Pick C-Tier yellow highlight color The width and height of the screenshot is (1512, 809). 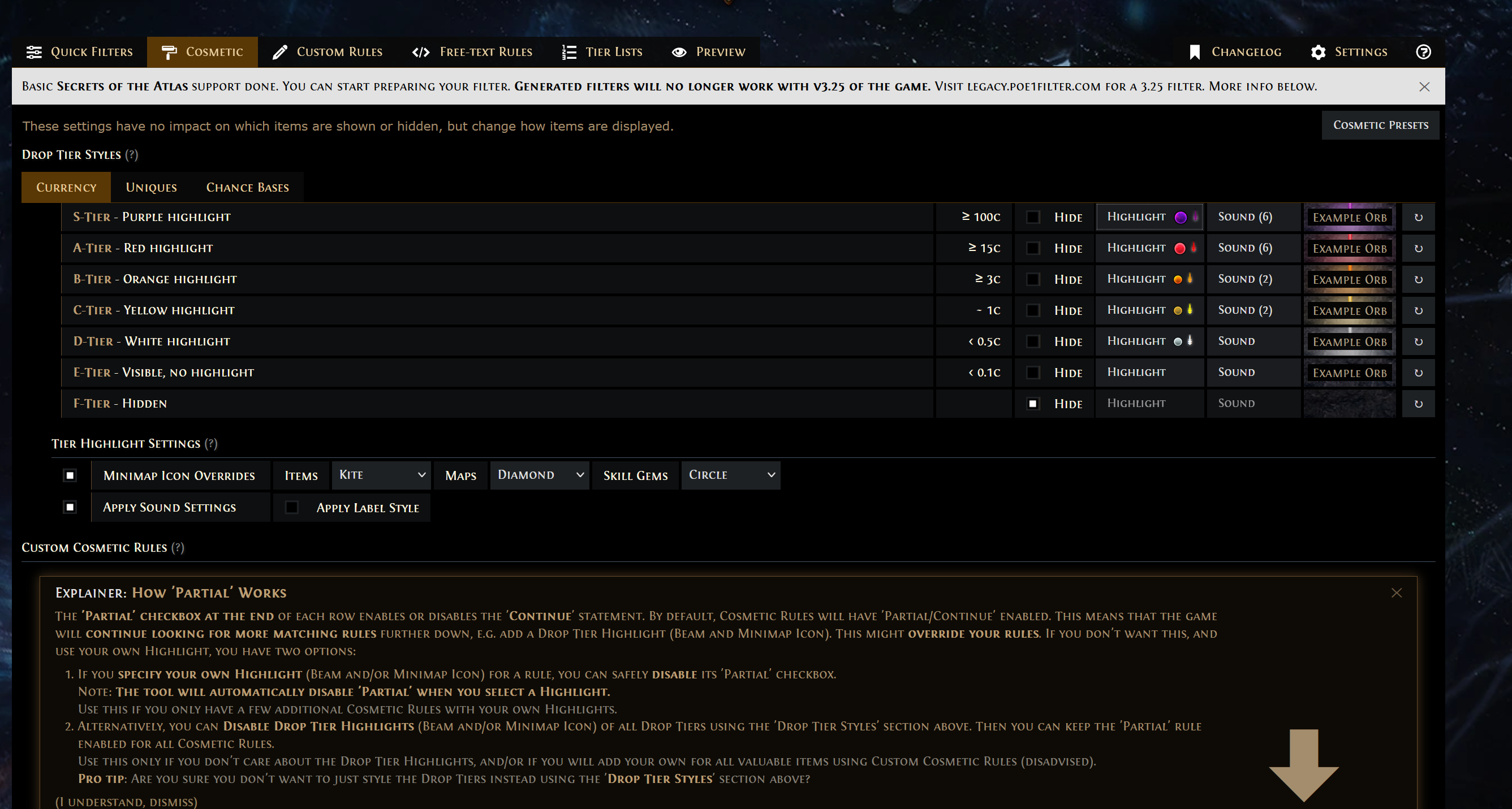[1178, 311]
